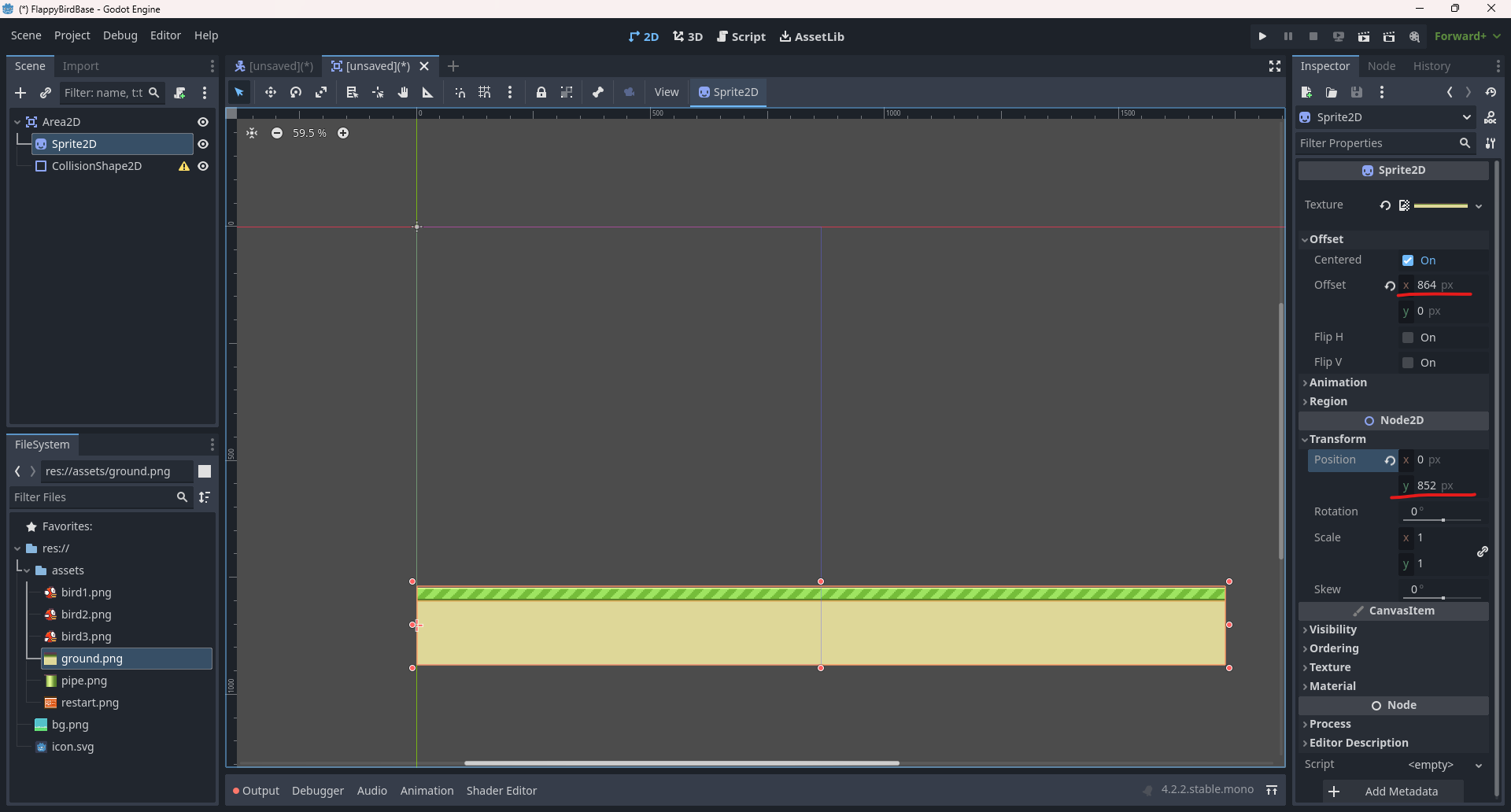This screenshot has width=1511, height=812.
Task: Expand the Animation section
Action: point(1338,382)
